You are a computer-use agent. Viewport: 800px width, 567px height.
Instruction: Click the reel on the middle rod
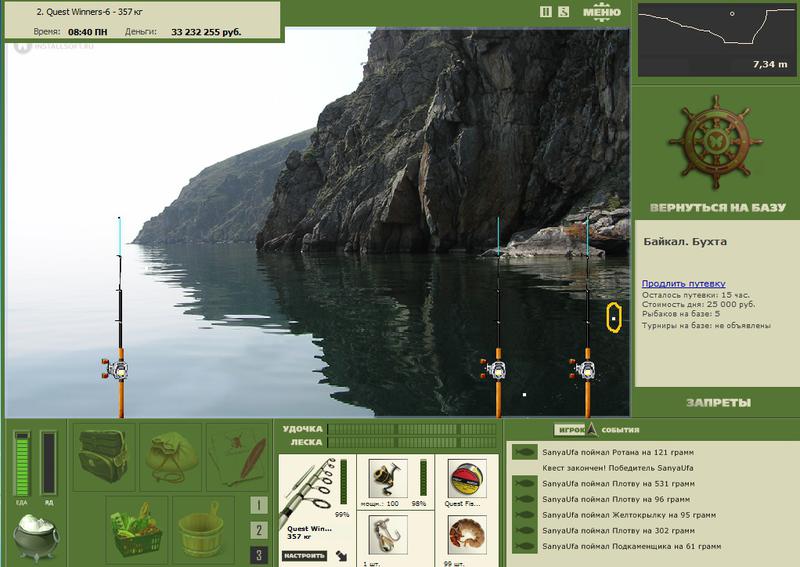pyautogui.click(x=493, y=369)
